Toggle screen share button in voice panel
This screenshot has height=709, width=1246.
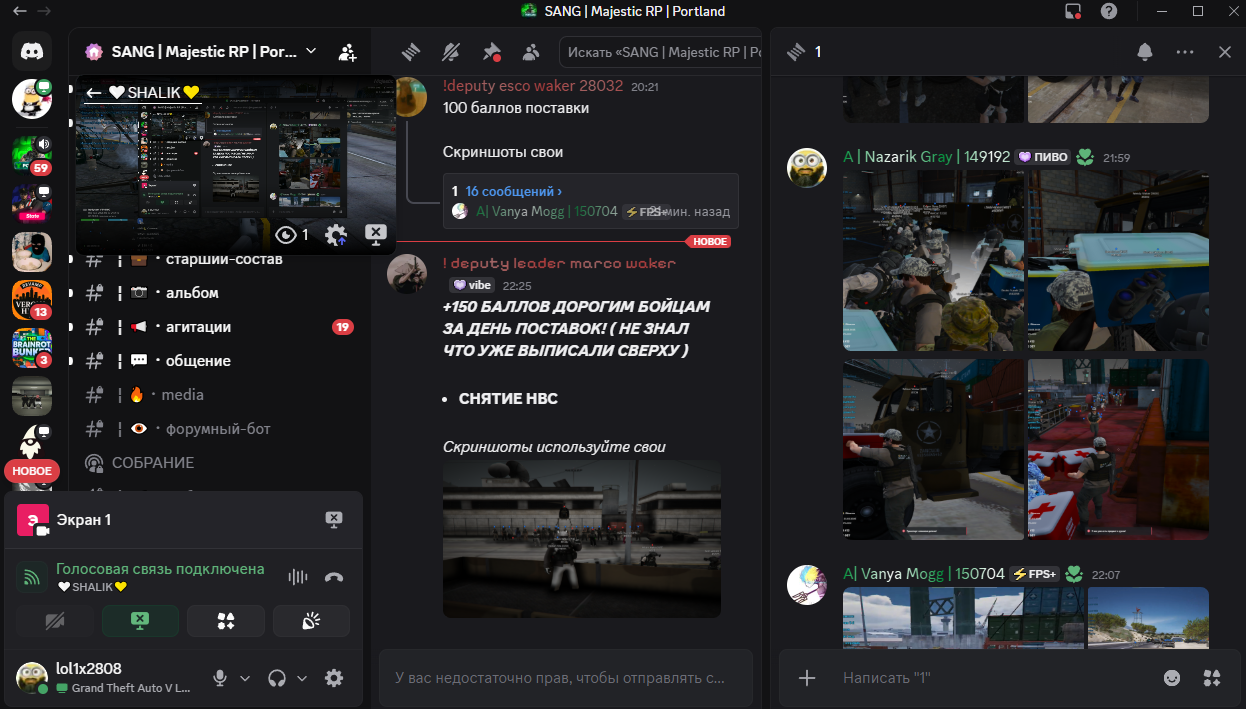pyautogui.click(x=140, y=621)
